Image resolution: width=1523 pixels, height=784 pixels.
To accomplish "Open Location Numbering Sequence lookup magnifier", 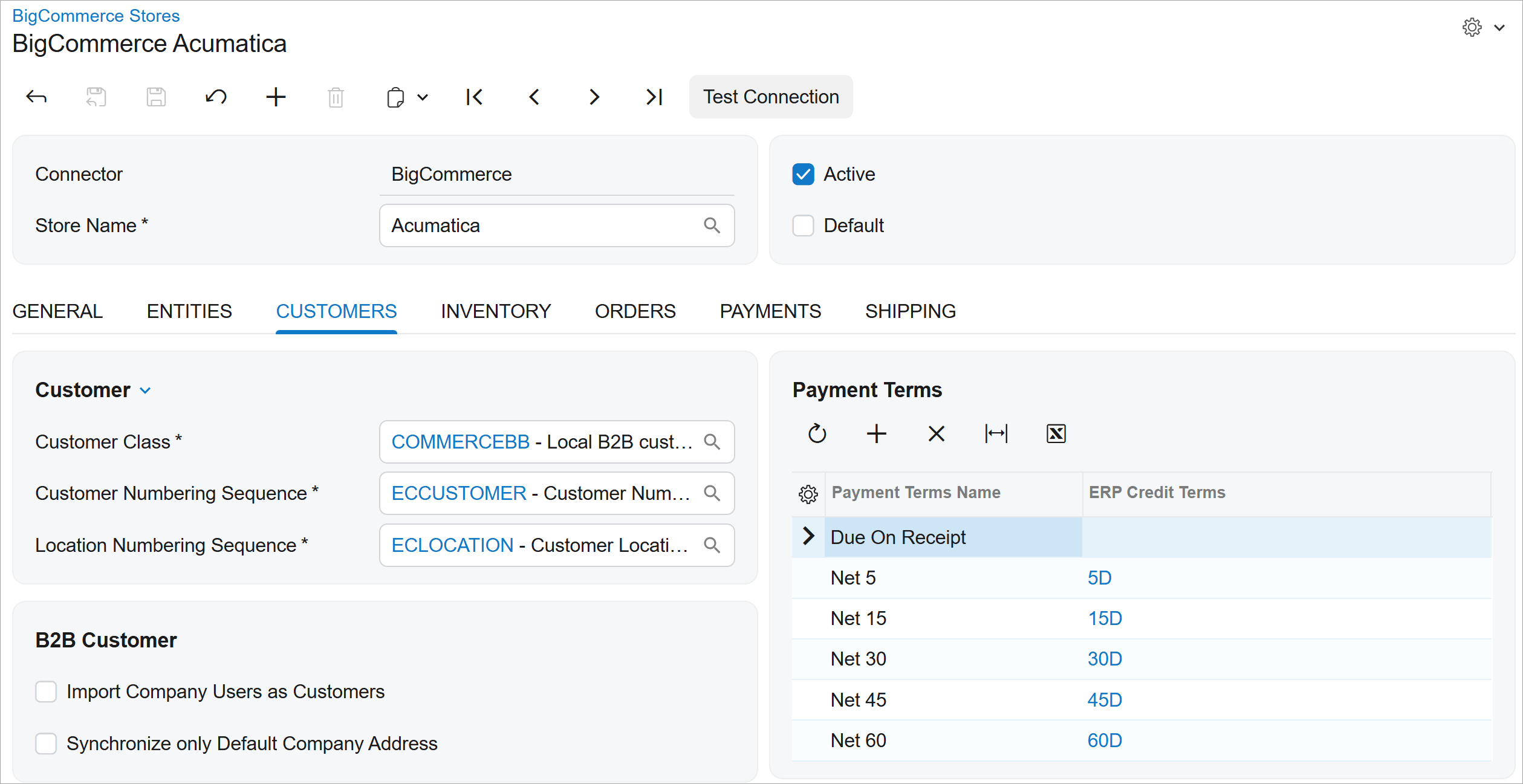I will [712, 545].
